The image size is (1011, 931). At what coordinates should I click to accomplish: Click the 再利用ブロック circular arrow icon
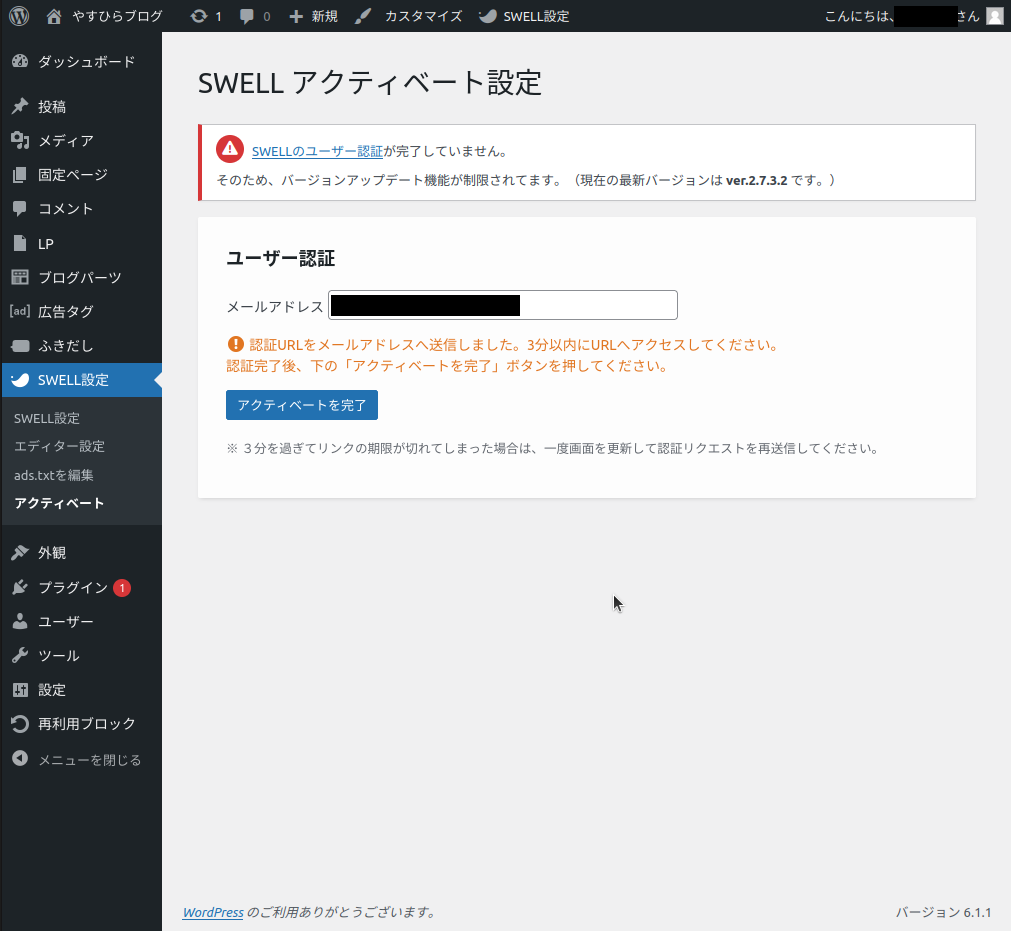20,724
